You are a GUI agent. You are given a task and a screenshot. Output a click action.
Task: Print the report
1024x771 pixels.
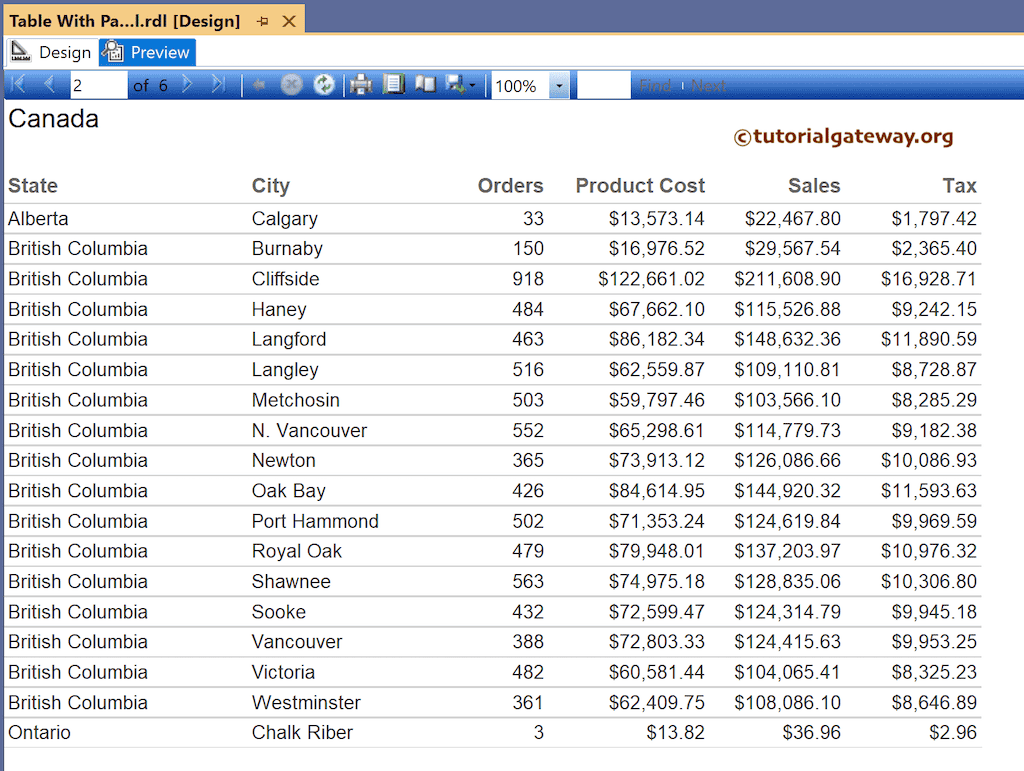(x=359, y=84)
